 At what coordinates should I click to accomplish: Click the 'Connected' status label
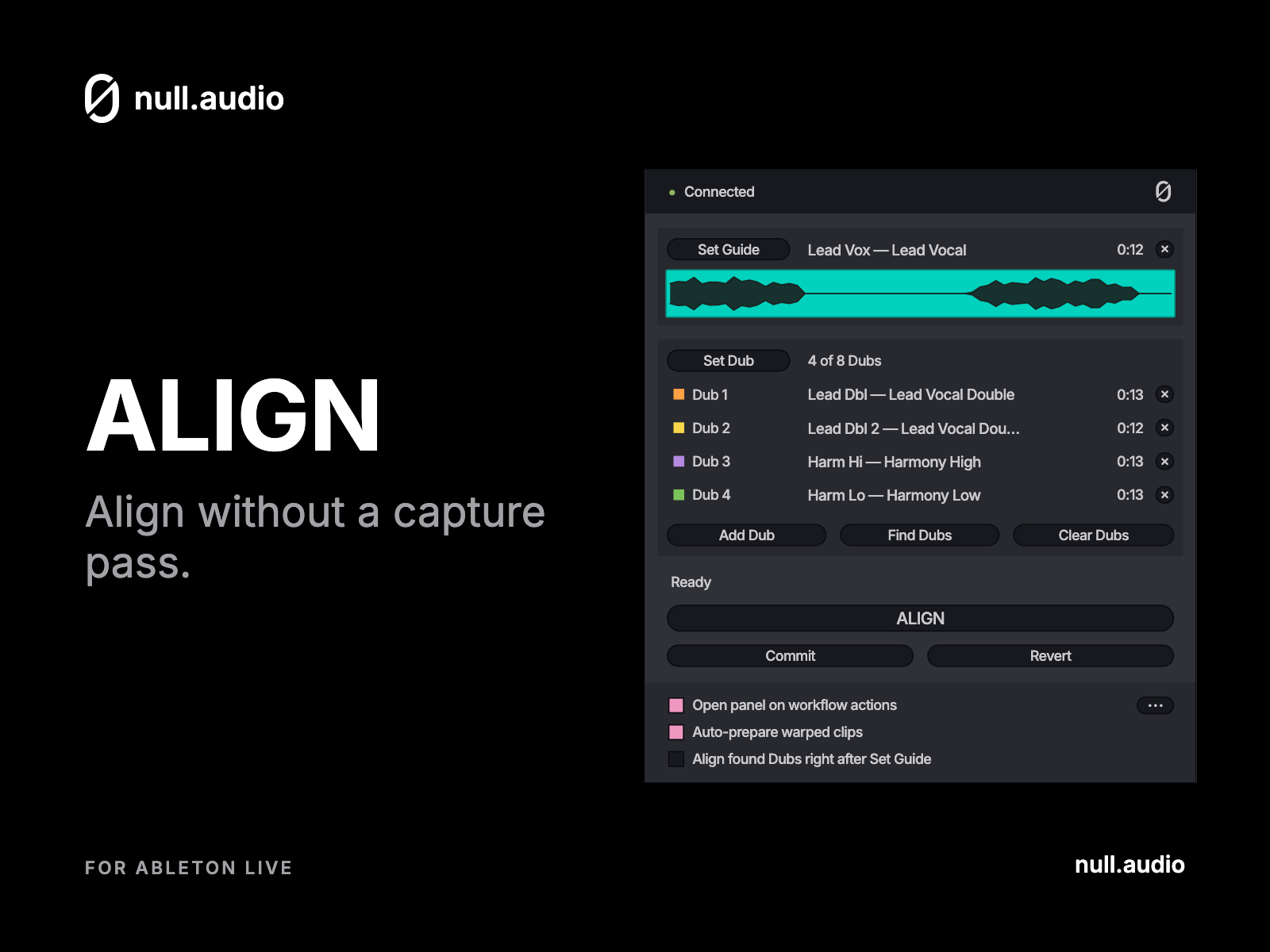[x=719, y=192]
